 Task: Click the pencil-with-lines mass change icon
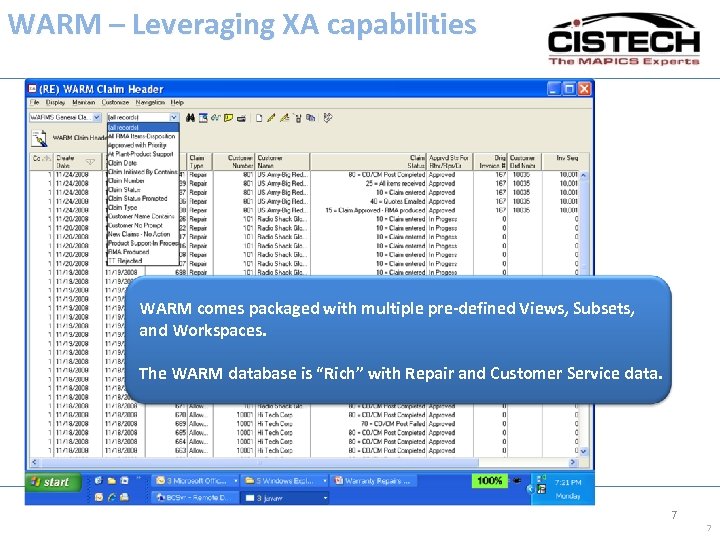pos(285,118)
